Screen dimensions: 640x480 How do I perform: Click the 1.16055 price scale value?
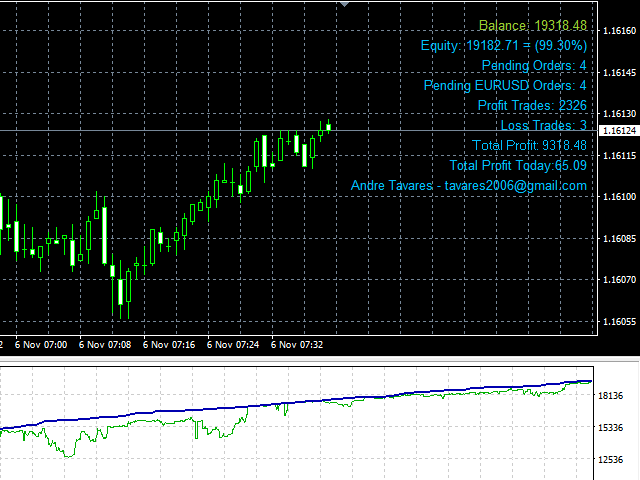tap(619, 322)
